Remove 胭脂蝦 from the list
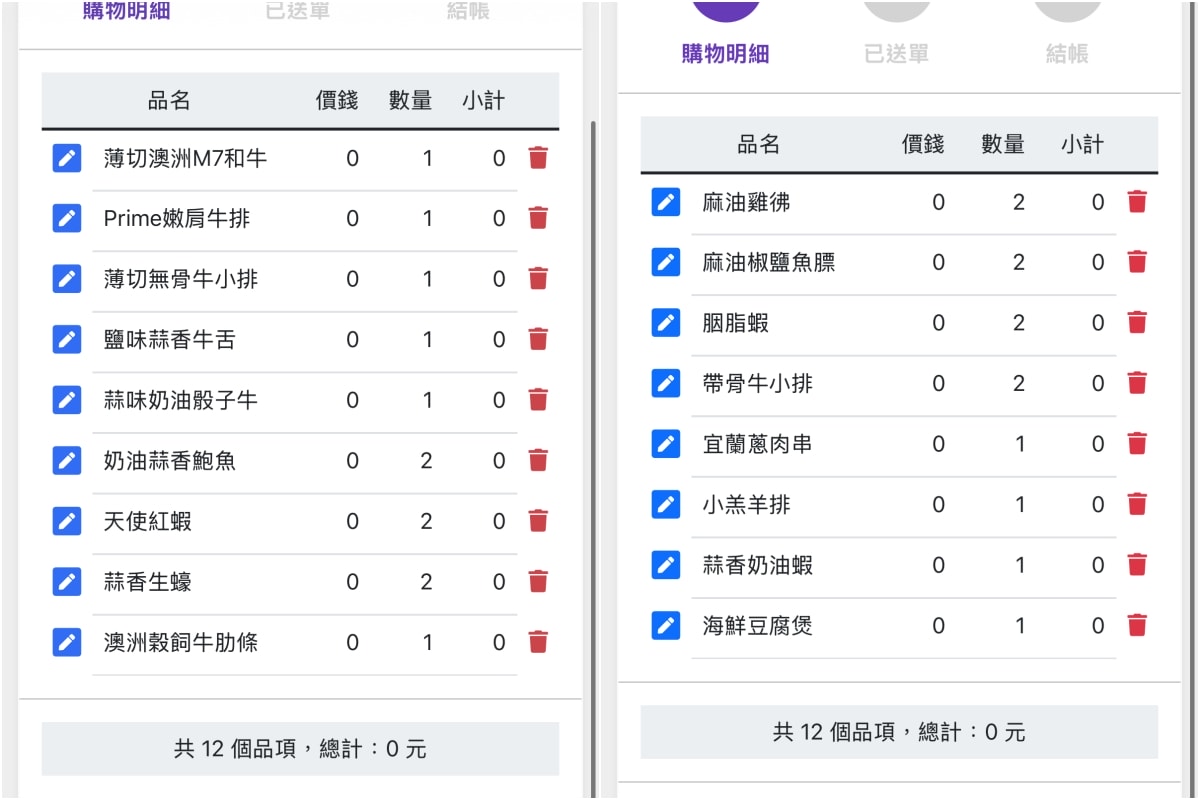Image resolution: width=1200 pixels, height=800 pixels. [1137, 322]
